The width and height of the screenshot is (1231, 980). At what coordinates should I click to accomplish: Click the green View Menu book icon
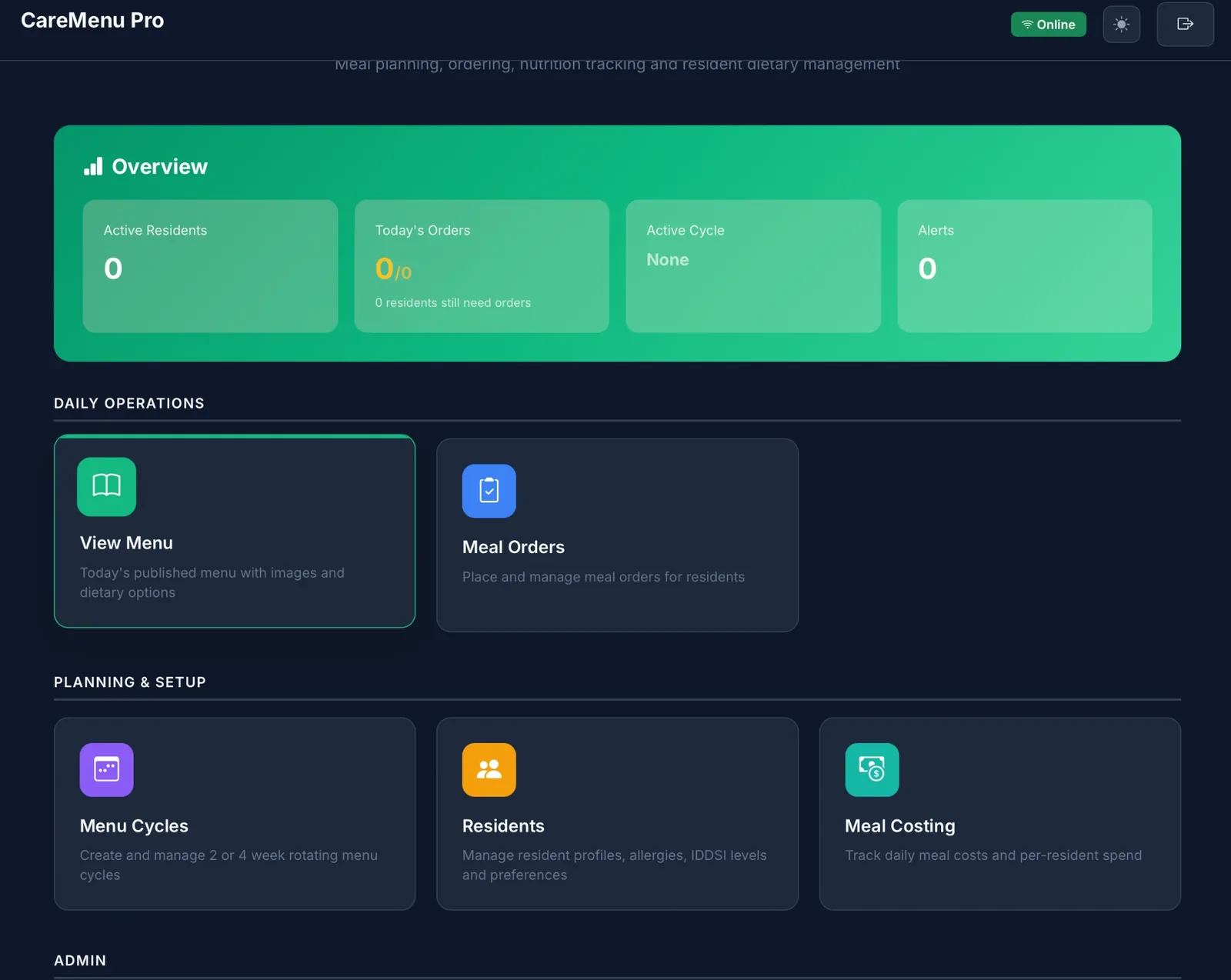coord(107,486)
